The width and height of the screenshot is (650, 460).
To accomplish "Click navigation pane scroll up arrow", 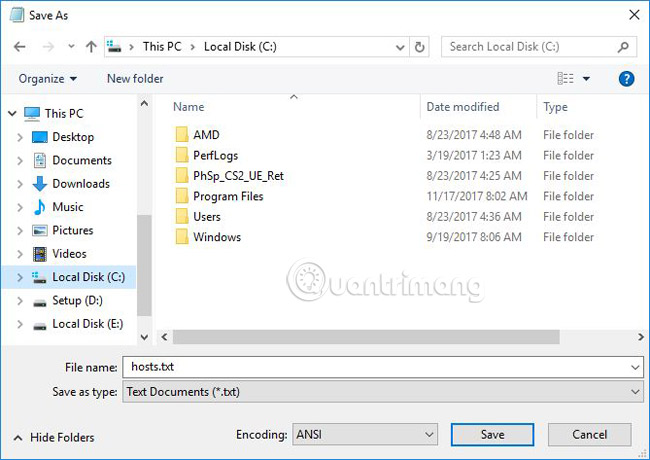I will 144,103.
